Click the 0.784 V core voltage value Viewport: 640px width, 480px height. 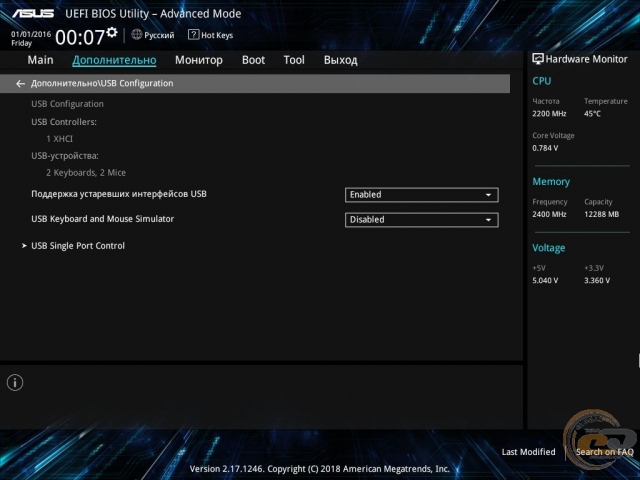pos(545,148)
